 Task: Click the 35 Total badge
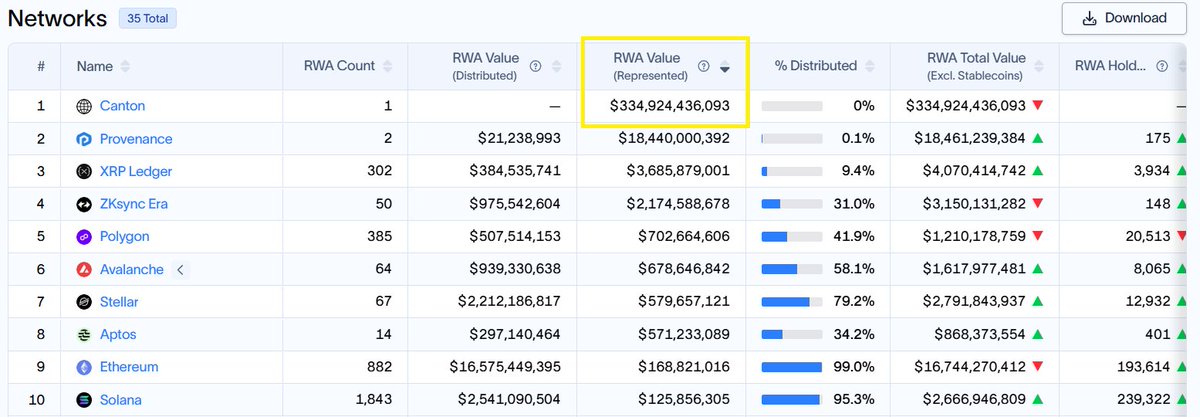click(x=146, y=18)
